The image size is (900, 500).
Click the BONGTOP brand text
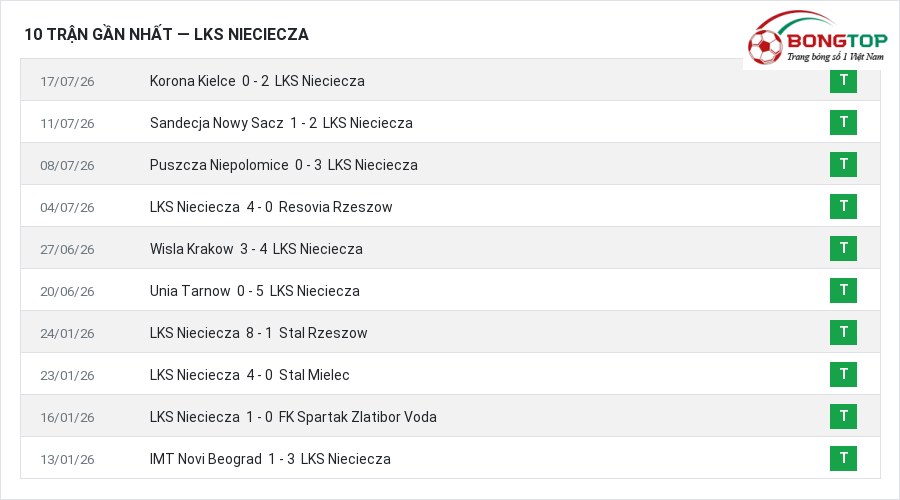[x=837, y=41]
